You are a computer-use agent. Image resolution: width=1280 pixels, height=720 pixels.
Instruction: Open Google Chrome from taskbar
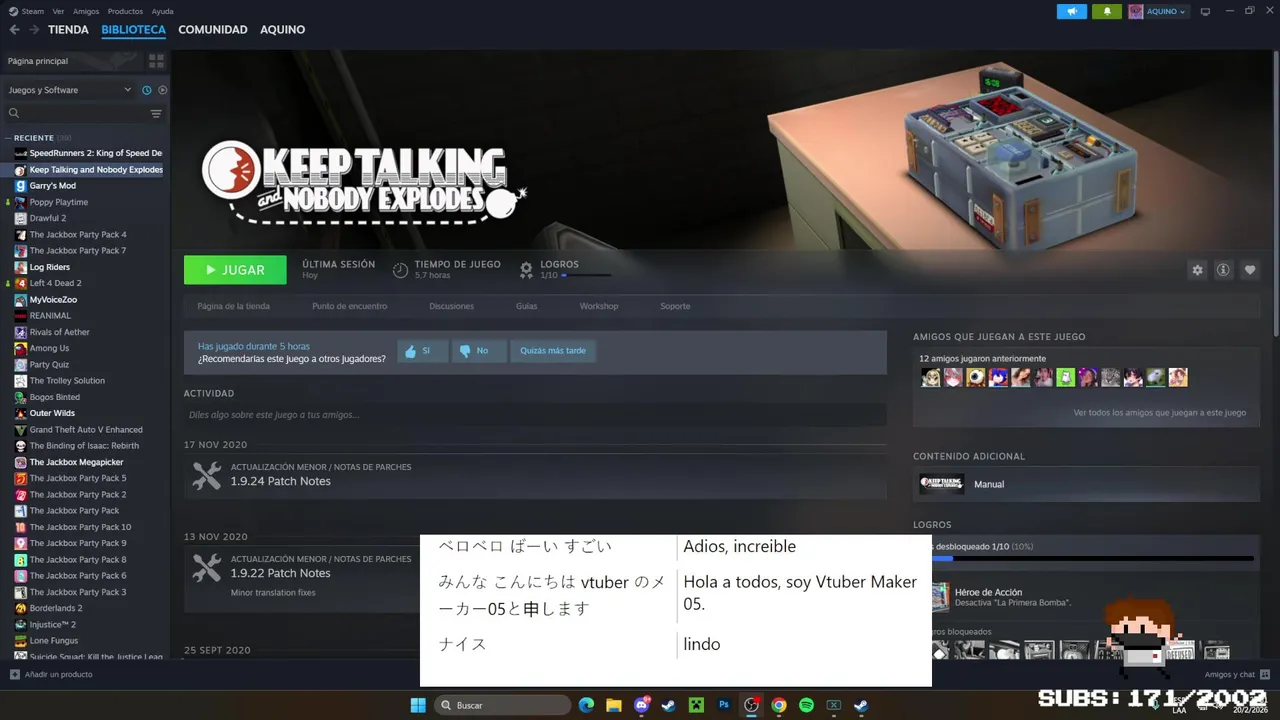point(779,705)
